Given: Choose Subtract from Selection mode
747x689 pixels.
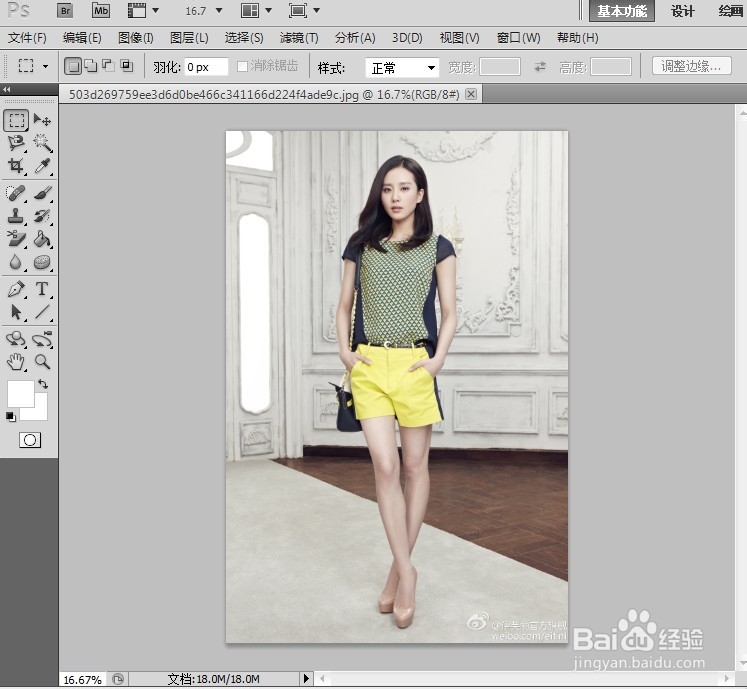Looking at the screenshot, I should (109, 66).
